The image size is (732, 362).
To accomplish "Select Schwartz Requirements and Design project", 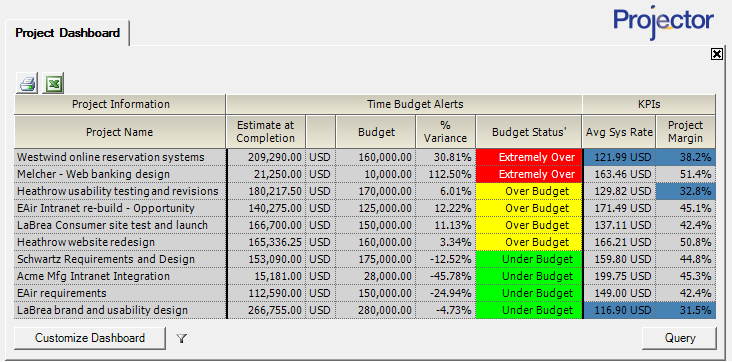I will (x=120, y=259).
